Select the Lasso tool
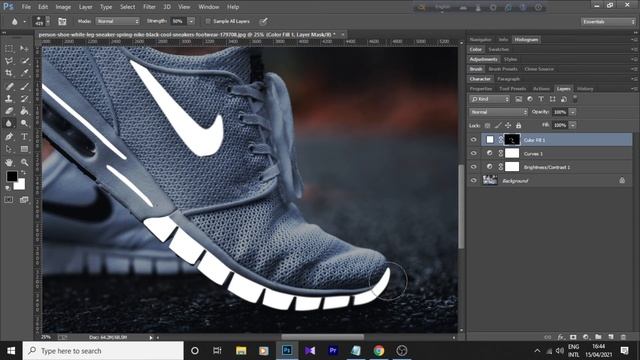Screen dimensions: 640x360 (x=9, y=61)
